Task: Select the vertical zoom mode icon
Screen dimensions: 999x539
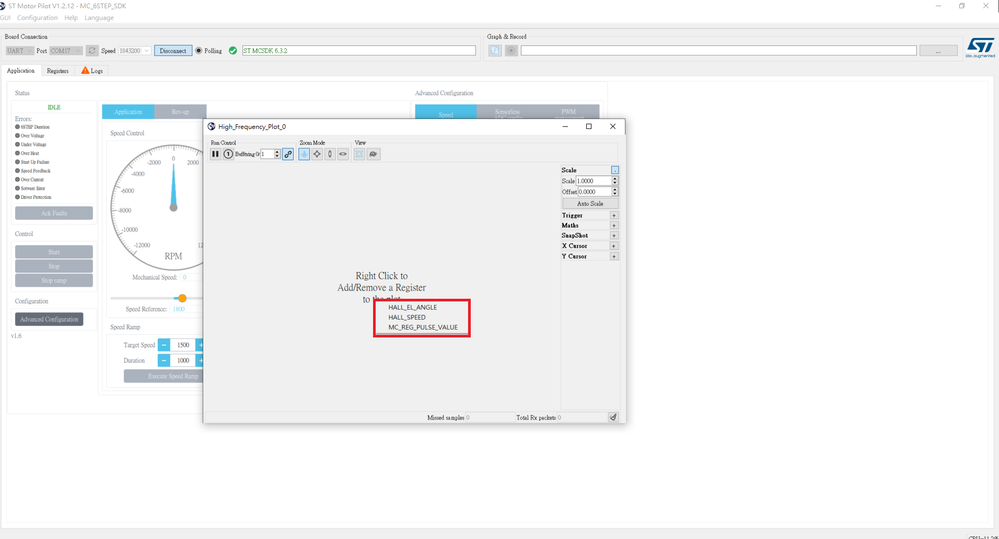Action: pos(330,154)
